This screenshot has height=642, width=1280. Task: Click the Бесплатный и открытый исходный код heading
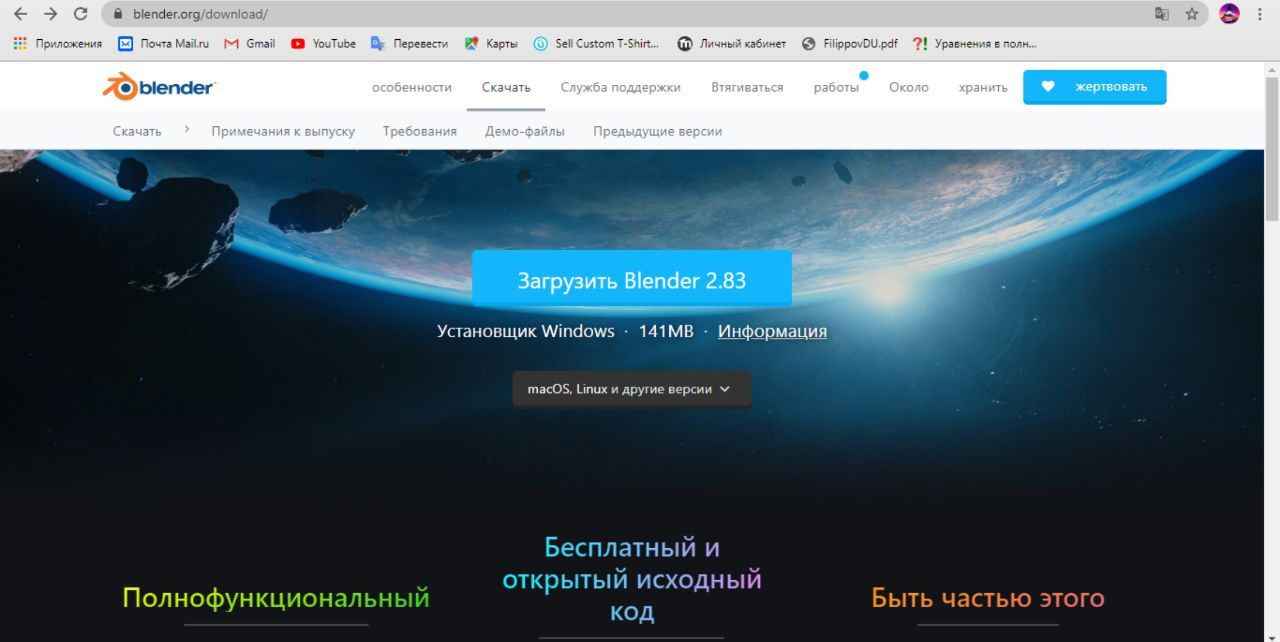pos(632,579)
